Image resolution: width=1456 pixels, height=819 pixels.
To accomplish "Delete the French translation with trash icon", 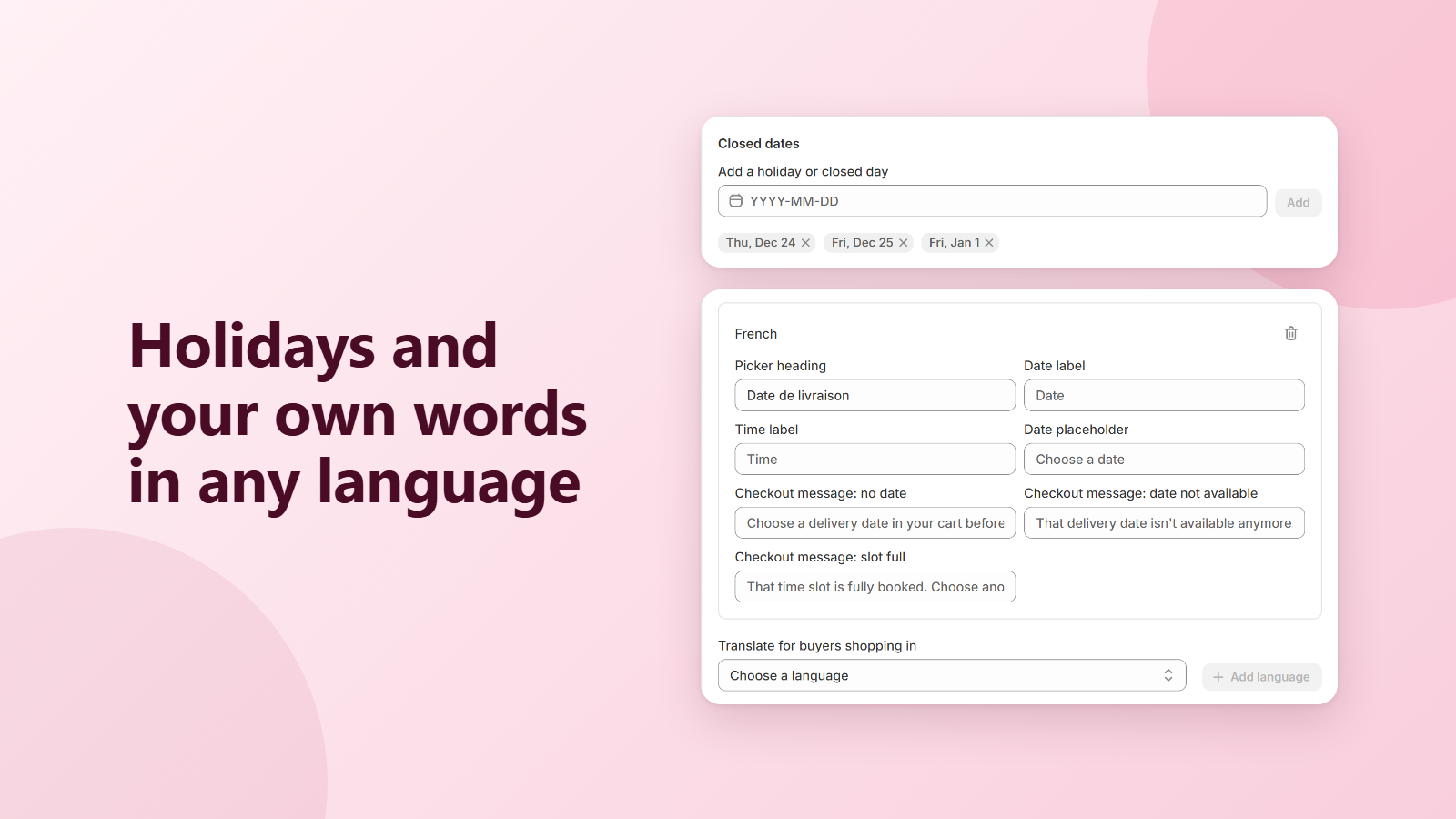I will tap(1290, 333).
